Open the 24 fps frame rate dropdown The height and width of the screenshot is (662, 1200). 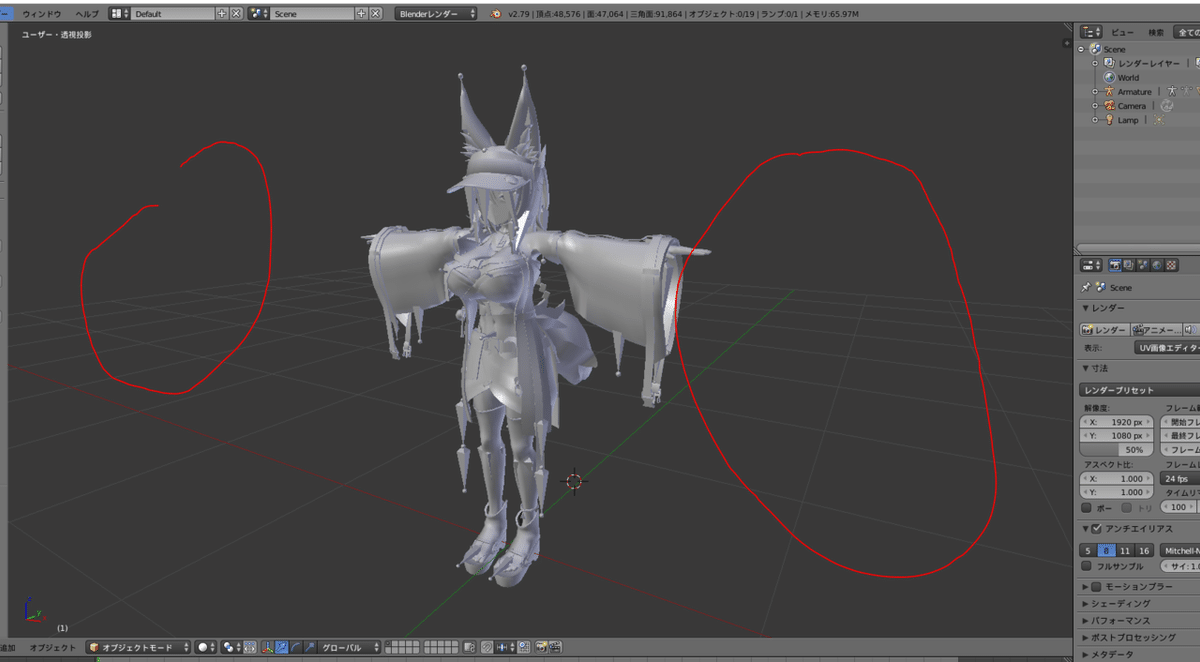tap(1180, 478)
